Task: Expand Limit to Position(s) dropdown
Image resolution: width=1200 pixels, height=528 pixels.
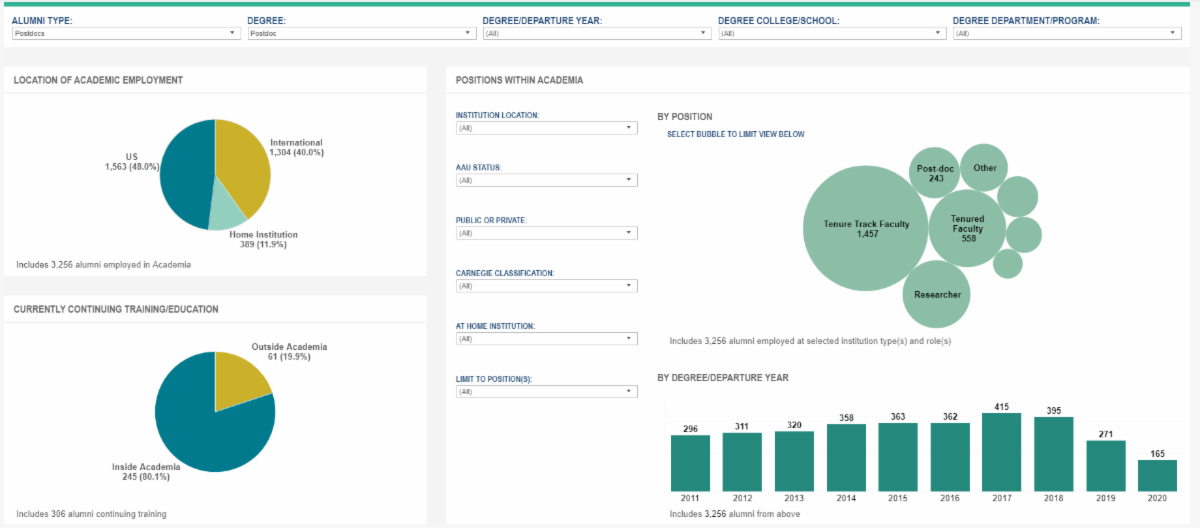Action: 546,391
